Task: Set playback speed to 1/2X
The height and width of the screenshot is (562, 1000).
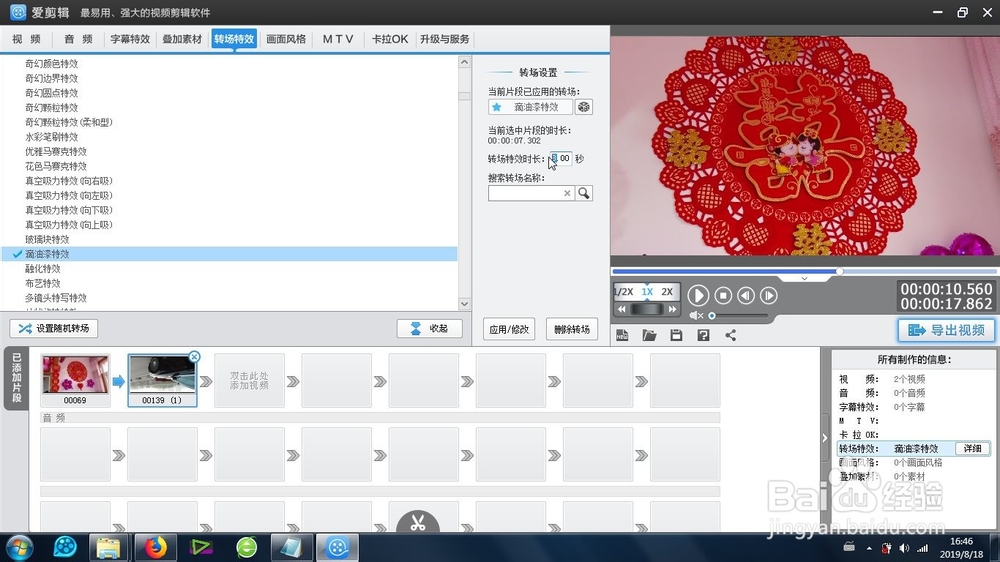Action: 624,292
